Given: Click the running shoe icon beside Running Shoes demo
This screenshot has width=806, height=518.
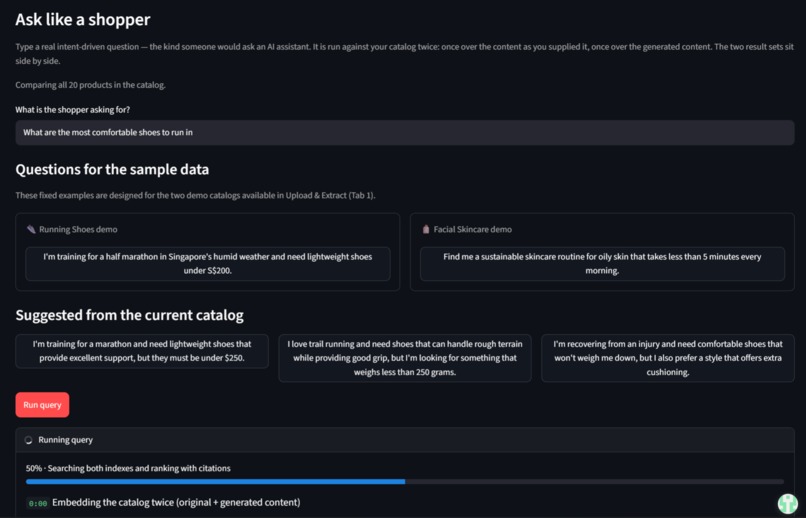Looking at the screenshot, I should tap(31, 229).
